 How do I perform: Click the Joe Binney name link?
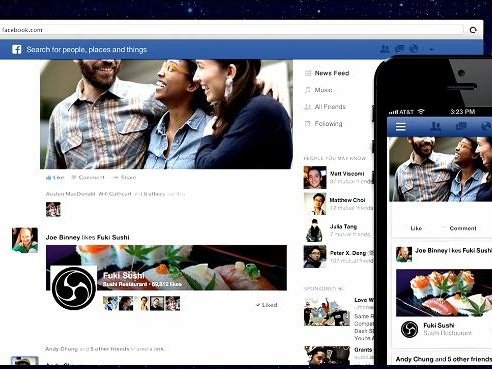click(63, 238)
